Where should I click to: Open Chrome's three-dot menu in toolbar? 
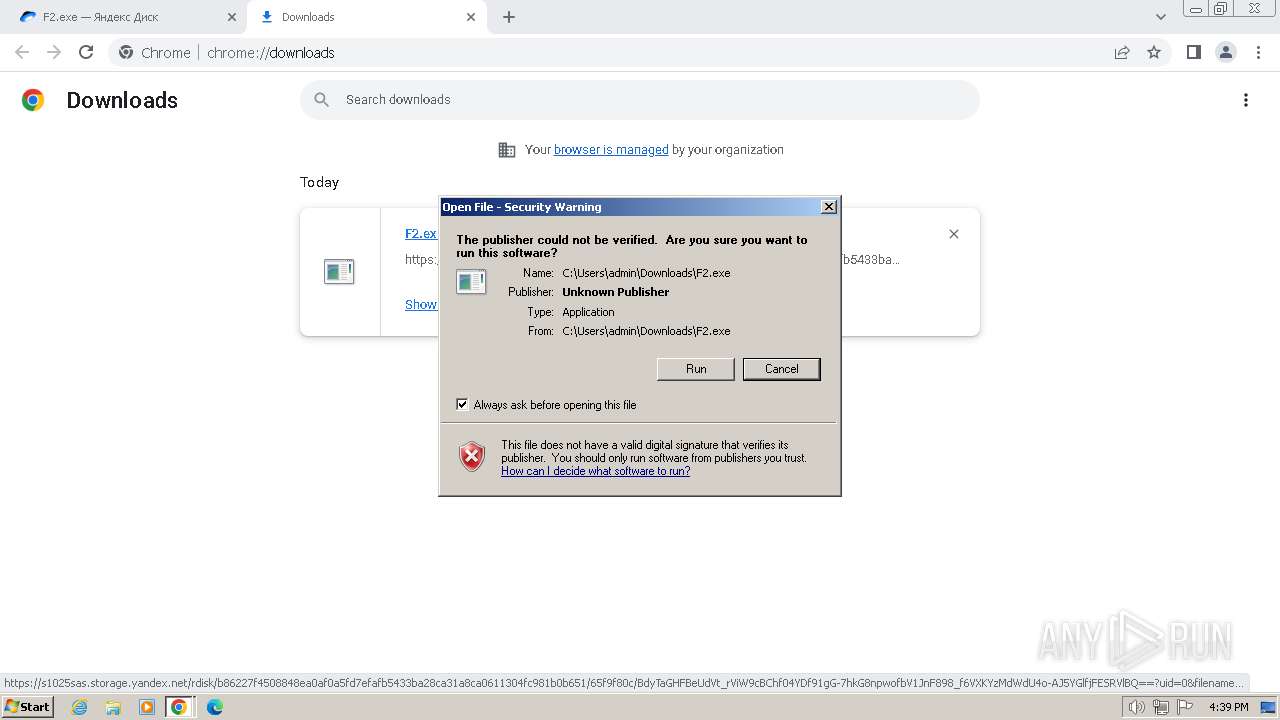point(1257,52)
